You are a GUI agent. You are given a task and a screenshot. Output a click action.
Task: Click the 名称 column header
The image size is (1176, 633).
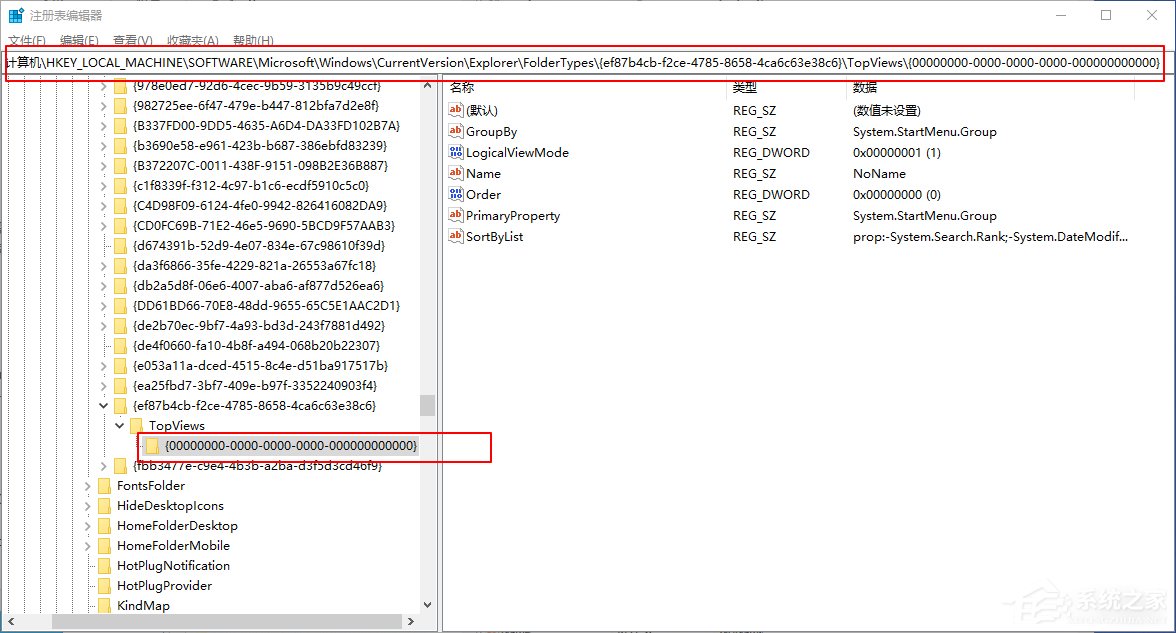(x=460, y=88)
